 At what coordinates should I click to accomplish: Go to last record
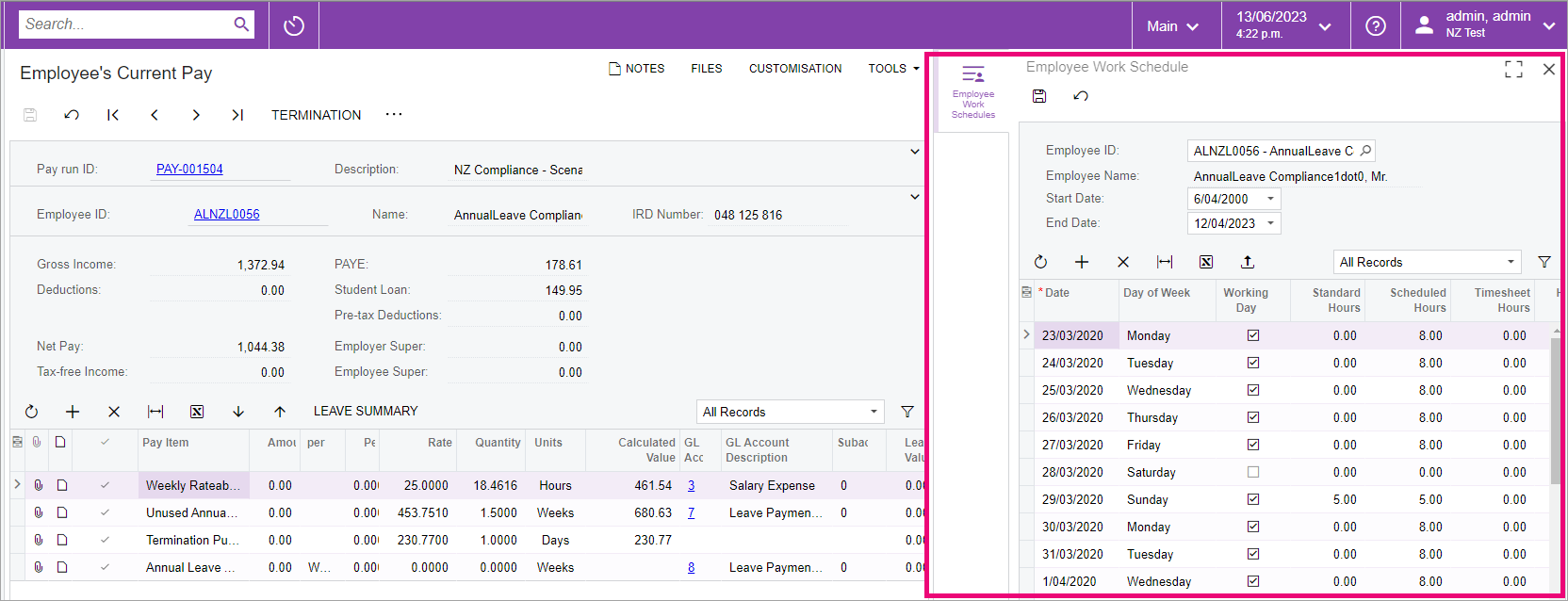click(237, 115)
